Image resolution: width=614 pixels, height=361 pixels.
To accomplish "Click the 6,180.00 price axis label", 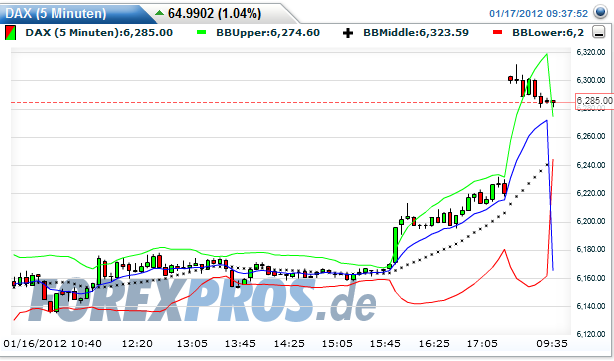I will pyautogui.click(x=591, y=249).
